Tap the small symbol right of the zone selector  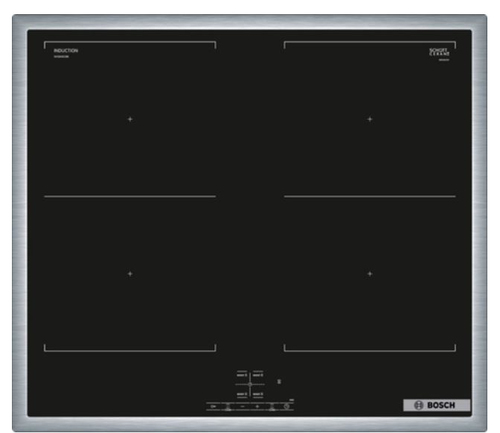tap(279, 381)
